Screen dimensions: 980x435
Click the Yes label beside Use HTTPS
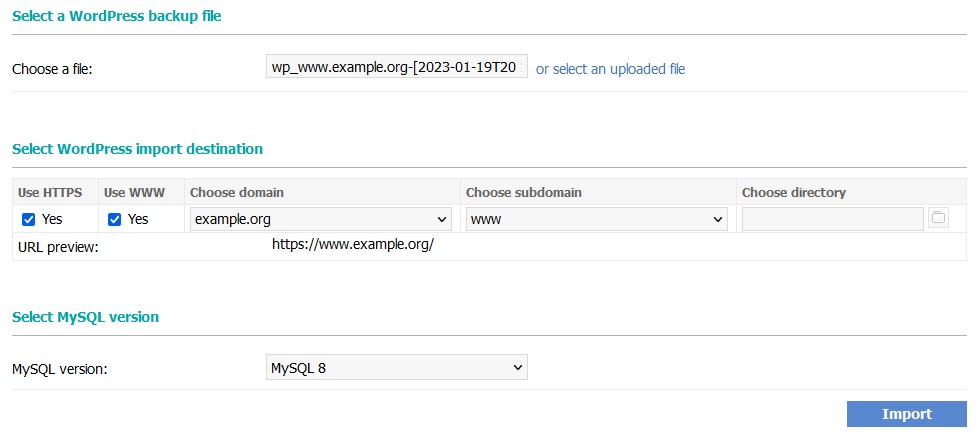pos(52,219)
